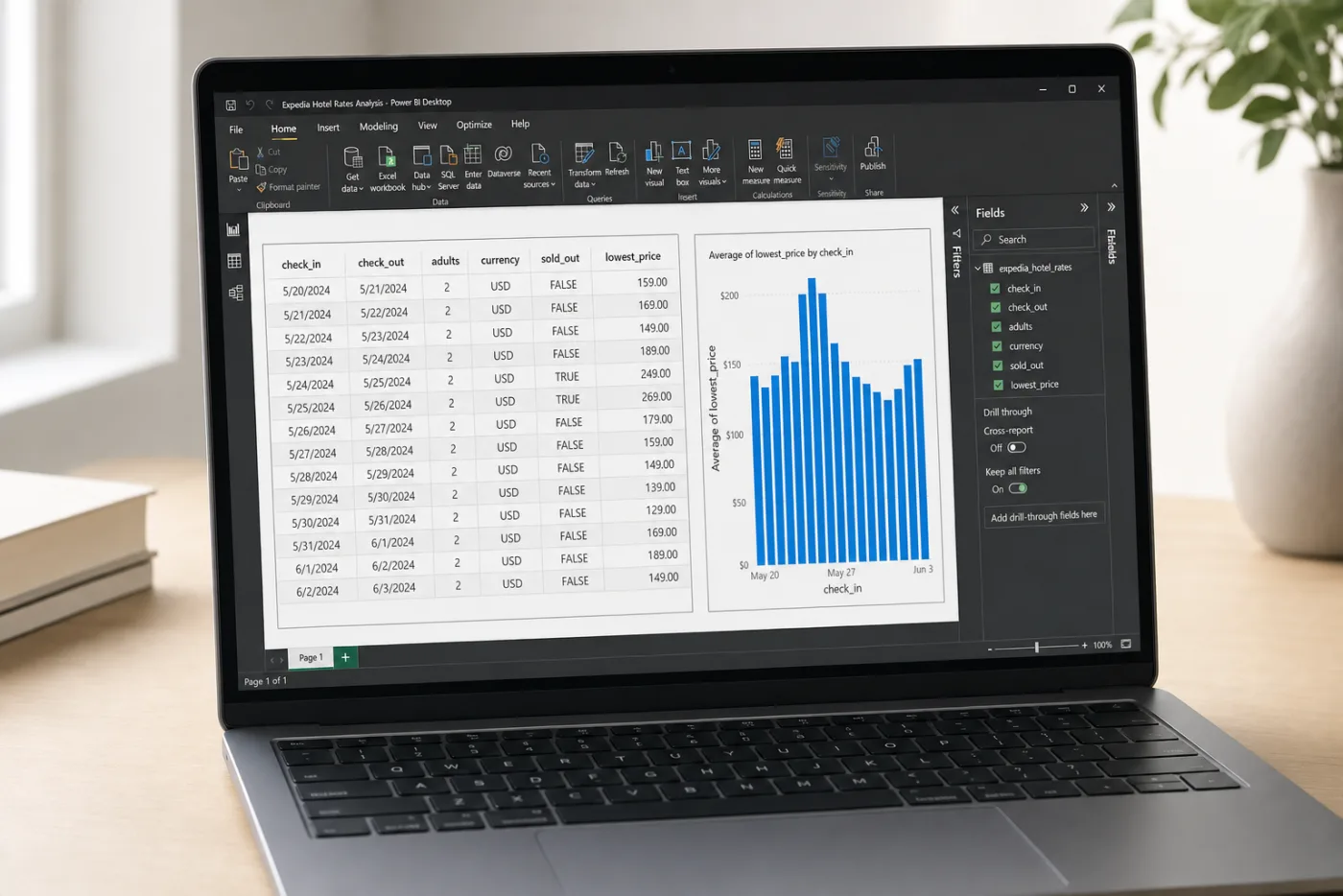The height and width of the screenshot is (896, 1343).
Task: Select the Format painter tool
Action: (x=289, y=187)
